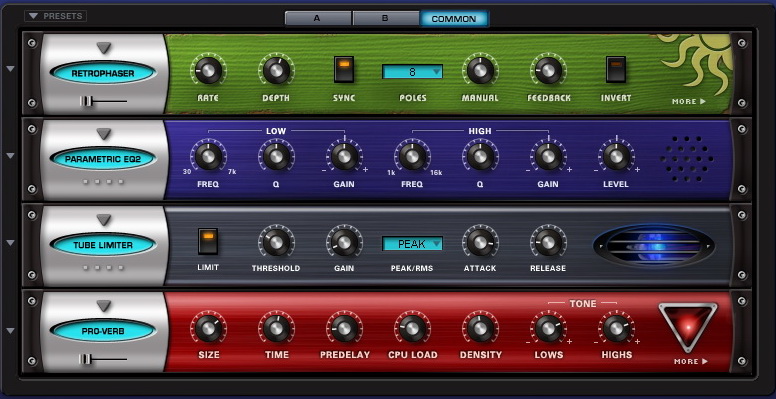Click the EQ2 Level knob

(616, 156)
